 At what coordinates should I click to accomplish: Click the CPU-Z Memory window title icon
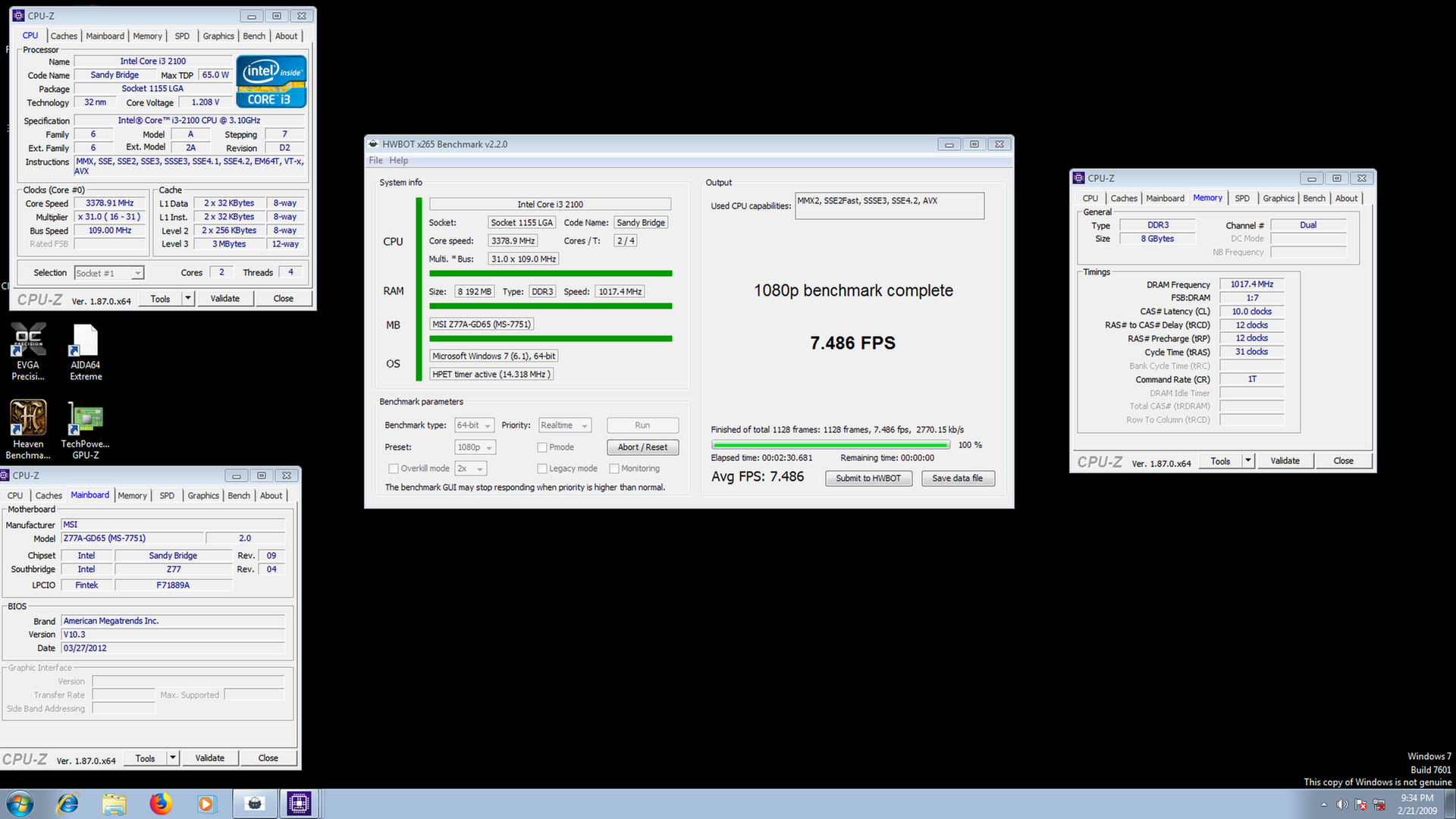coord(1079,178)
